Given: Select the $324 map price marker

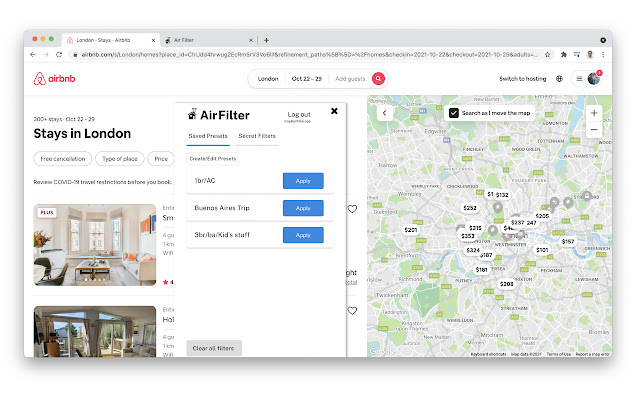Looking at the screenshot, I should click(473, 250).
